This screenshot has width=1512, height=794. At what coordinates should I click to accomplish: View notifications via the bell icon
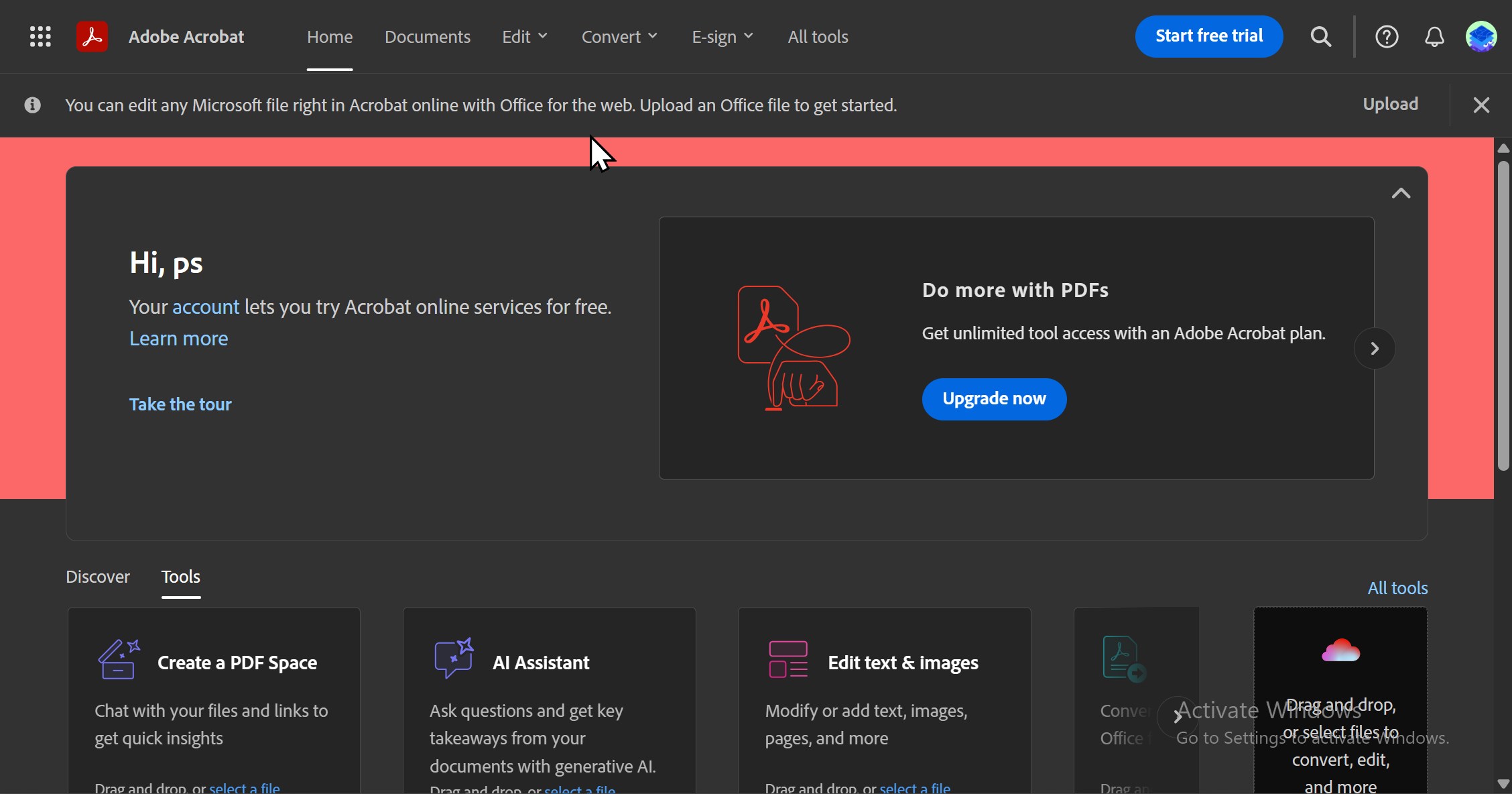(1434, 36)
